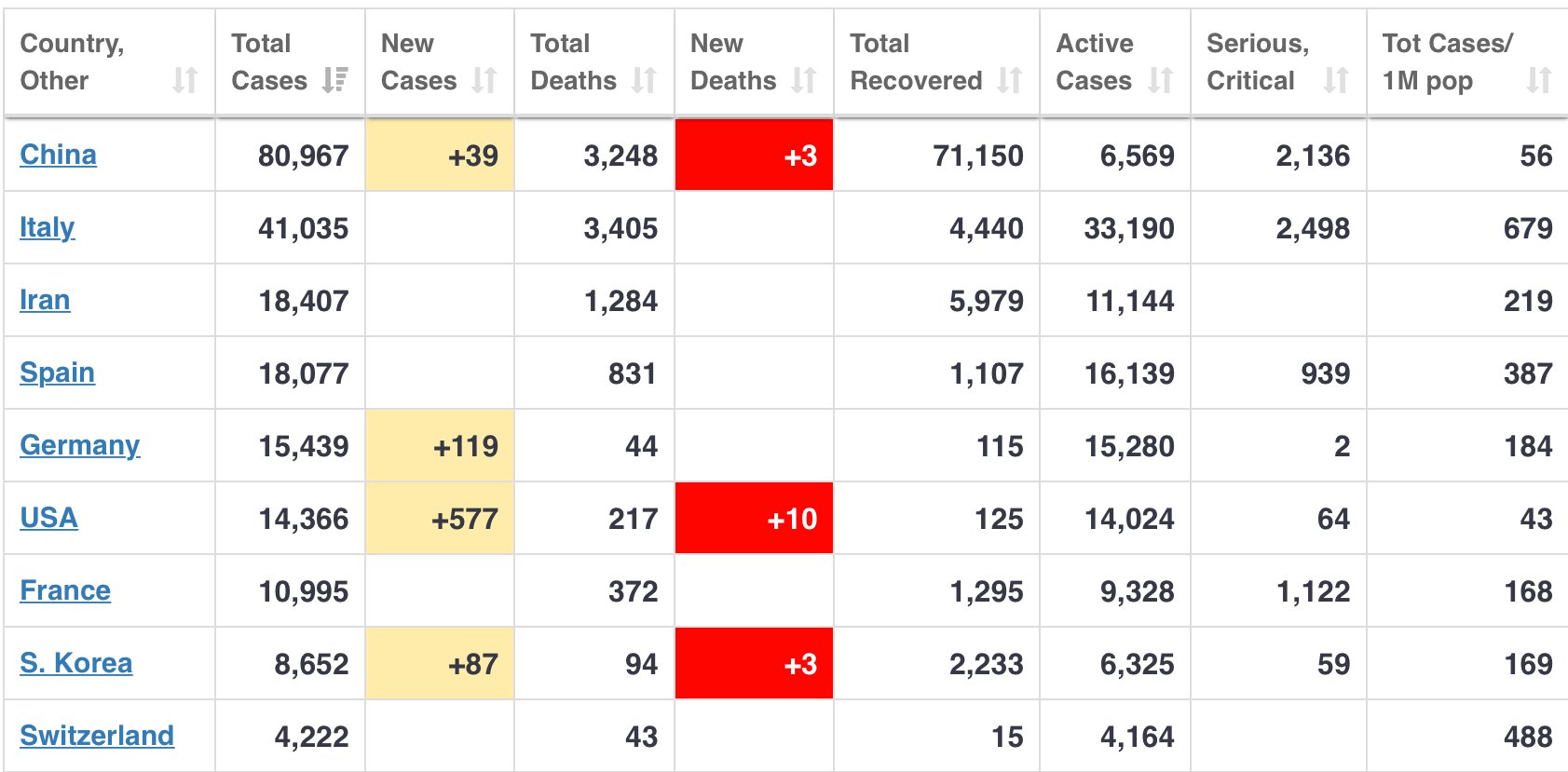Open the Germany country page
This screenshot has height=772, width=1568.
(79, 445)
